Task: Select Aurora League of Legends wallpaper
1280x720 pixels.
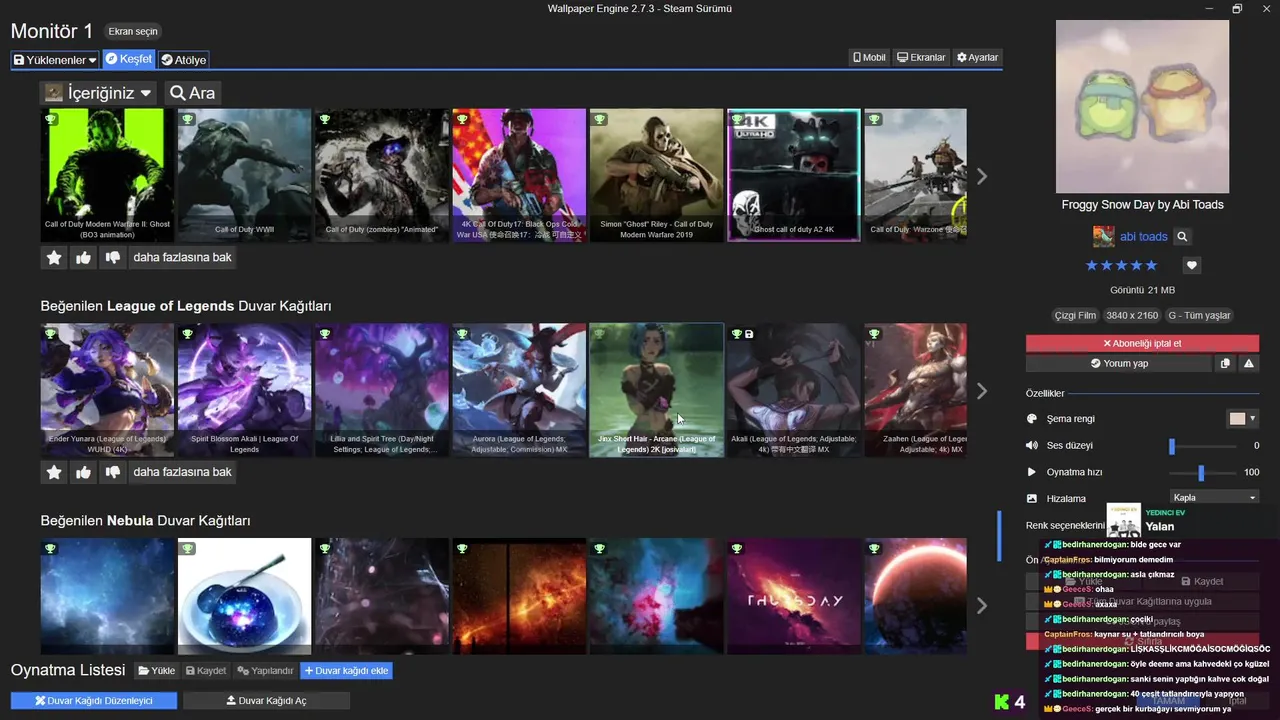Action: click(519, 390)
